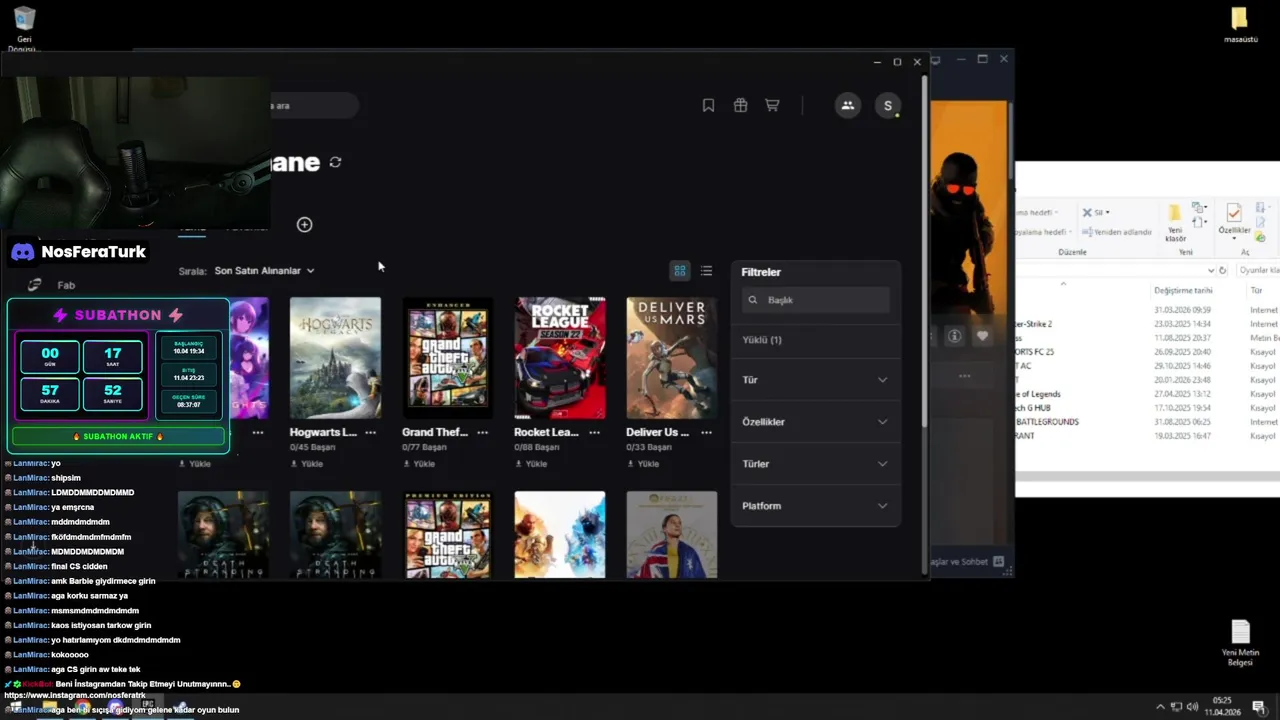Open Arkadaşlar ve Sohbet in Steam window

[x=966, y=562]
